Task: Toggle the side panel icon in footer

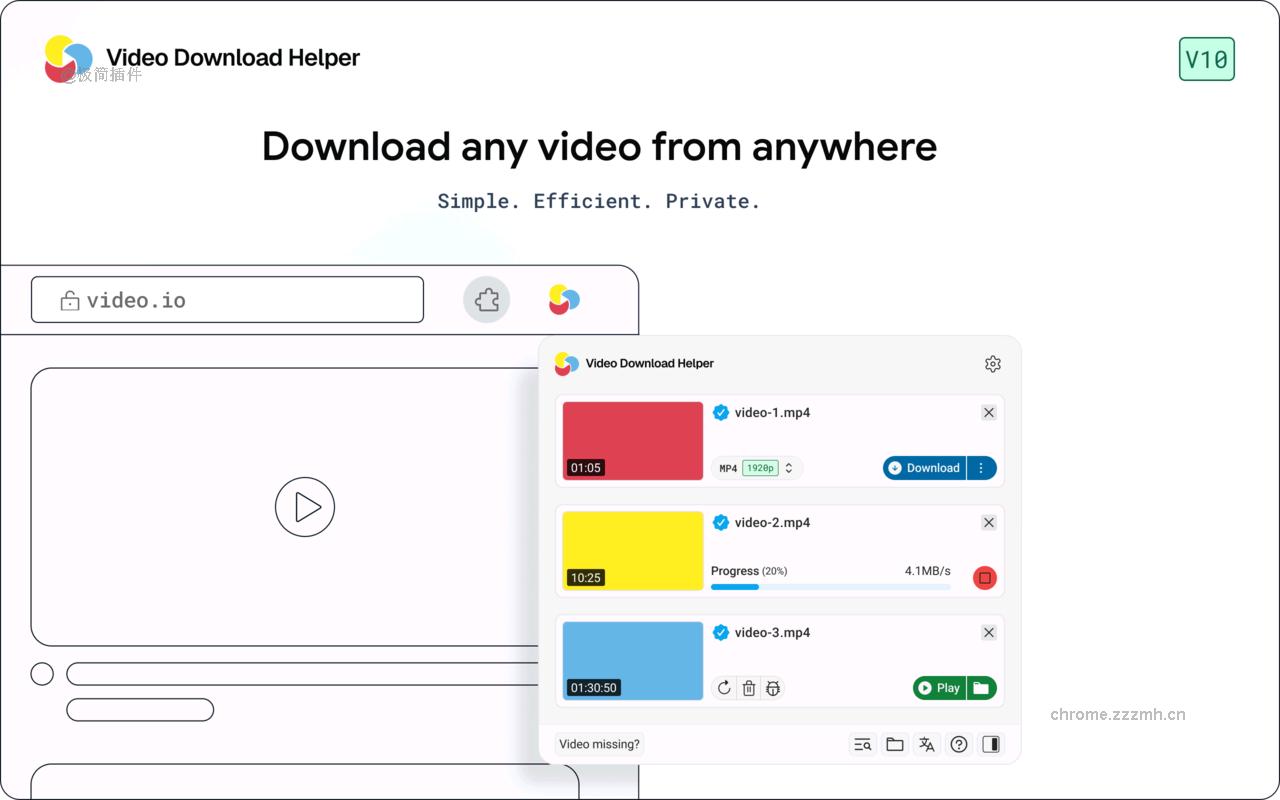Action: 991,744
